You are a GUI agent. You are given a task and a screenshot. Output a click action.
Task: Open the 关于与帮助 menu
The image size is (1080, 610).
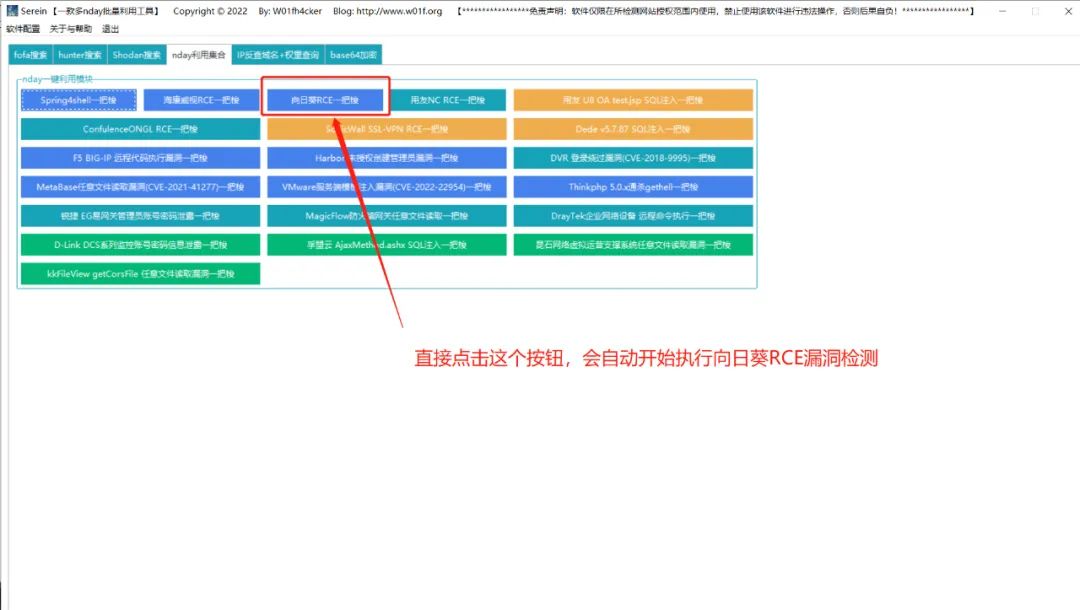(70, 29)
